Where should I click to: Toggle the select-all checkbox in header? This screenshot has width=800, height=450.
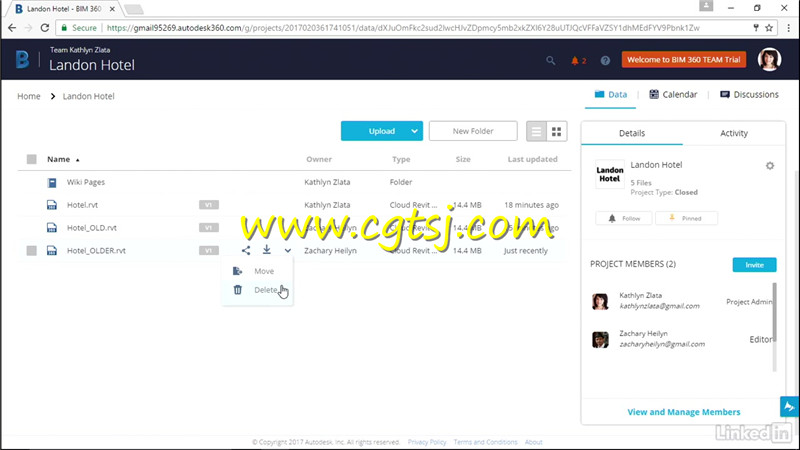point(32,159)
